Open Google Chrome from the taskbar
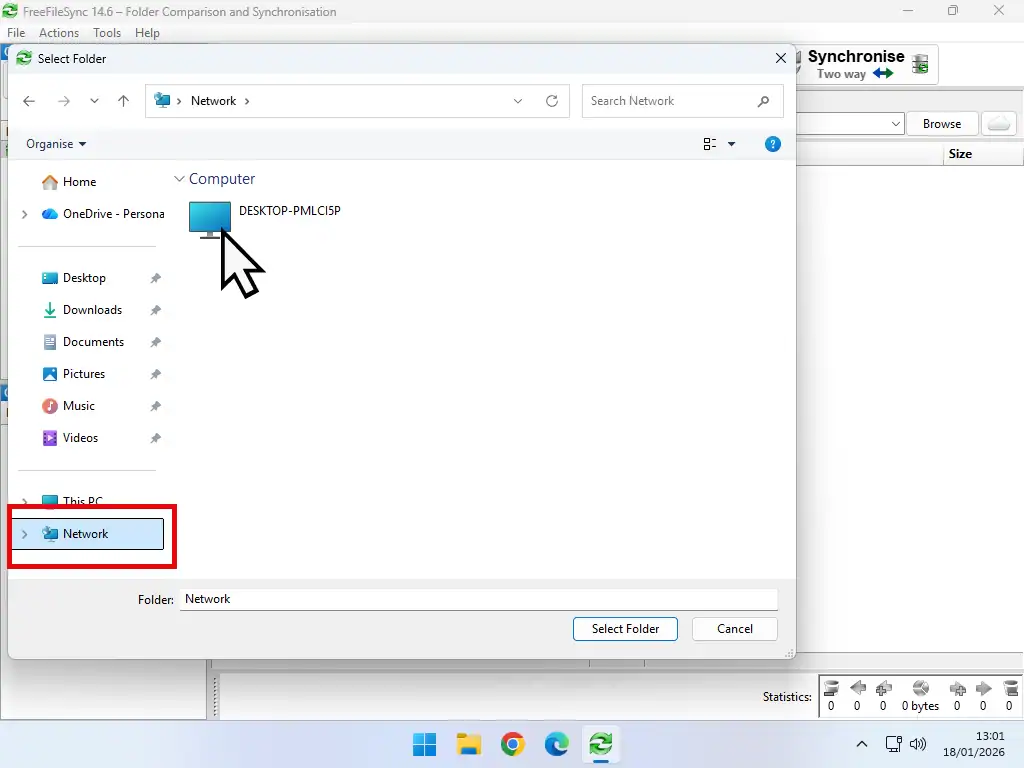The image size is (1024, 768). 512,744
